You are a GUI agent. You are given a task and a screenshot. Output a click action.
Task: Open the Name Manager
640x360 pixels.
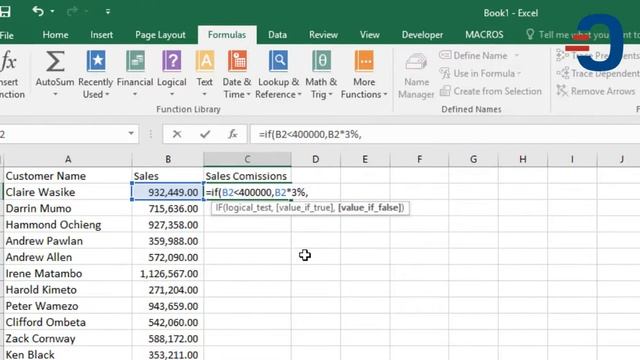coord(416,76)
